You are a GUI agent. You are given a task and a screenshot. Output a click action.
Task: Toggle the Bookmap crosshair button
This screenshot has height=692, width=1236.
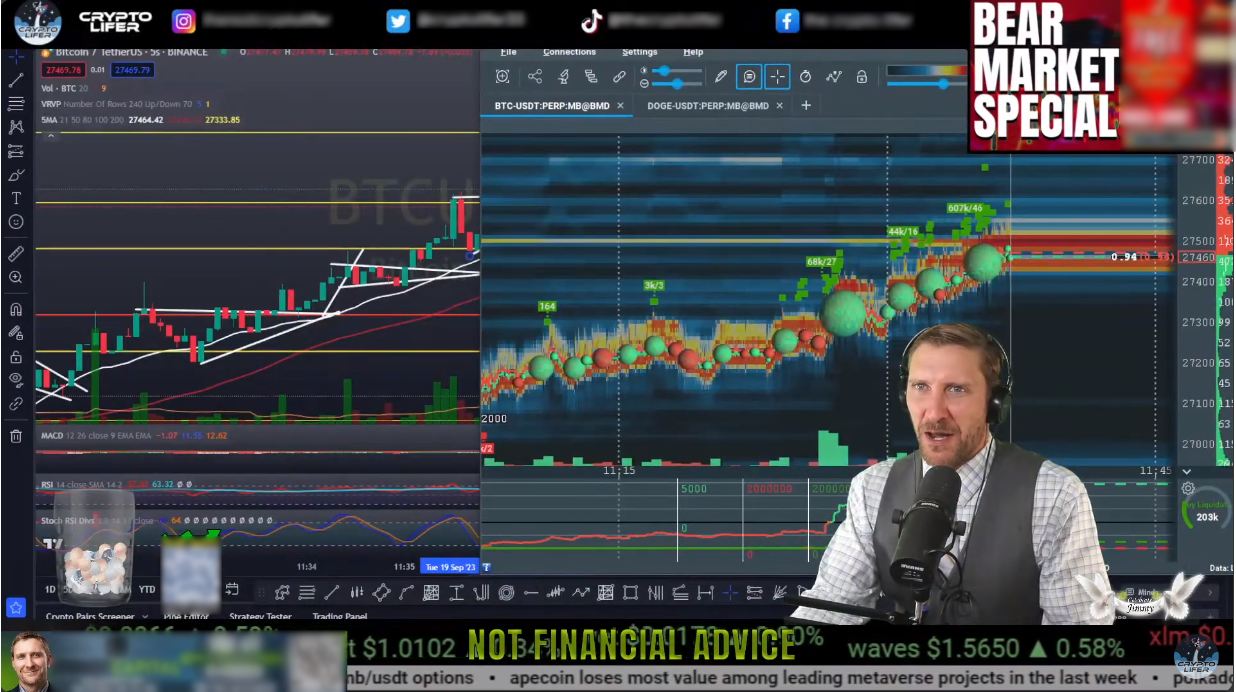coord(777,76)
